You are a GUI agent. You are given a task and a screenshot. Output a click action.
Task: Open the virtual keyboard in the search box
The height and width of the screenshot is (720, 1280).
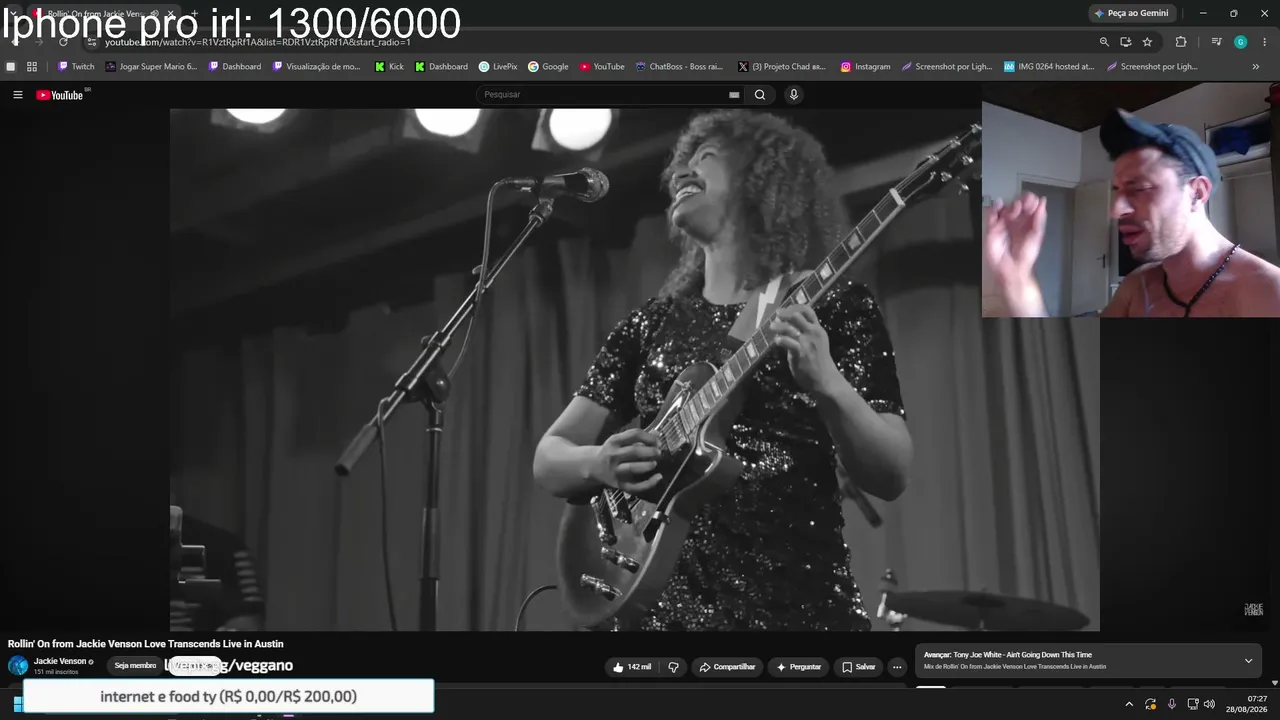pos(734,95)
